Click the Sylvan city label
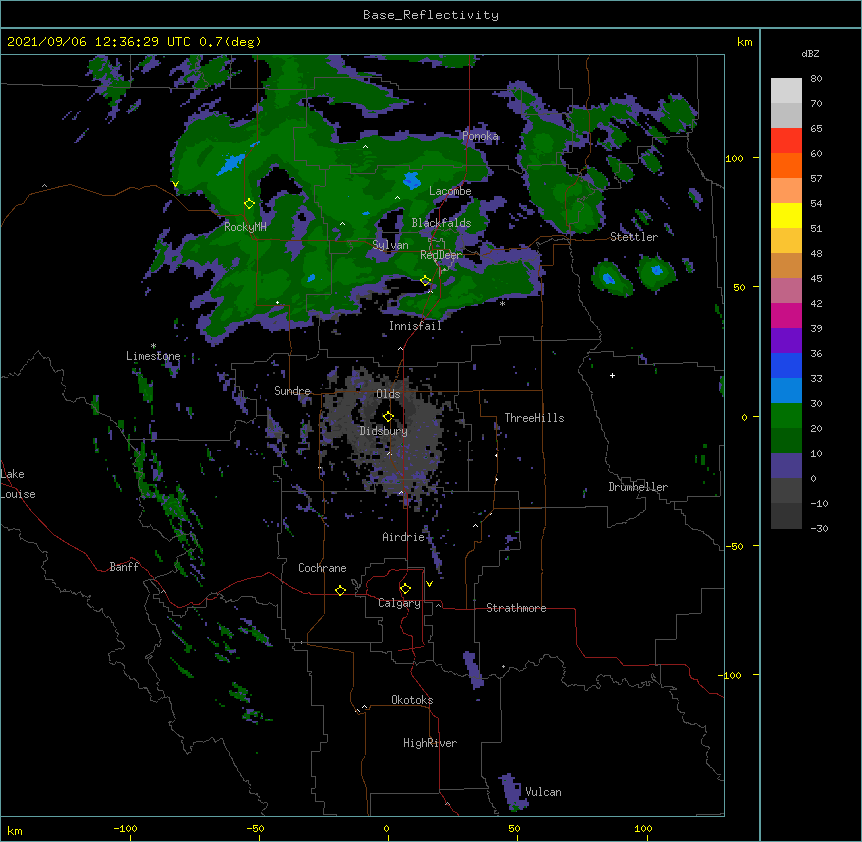The height and width of the screenshot is (842, 862). 390,245
